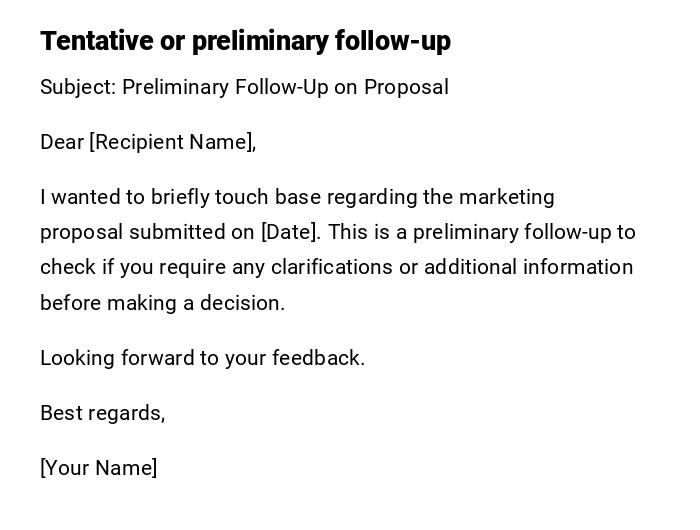Viewport: 700px width, 530px height.
Task: Click the word "Subject:" in the subject line
Action: (78, 87)
